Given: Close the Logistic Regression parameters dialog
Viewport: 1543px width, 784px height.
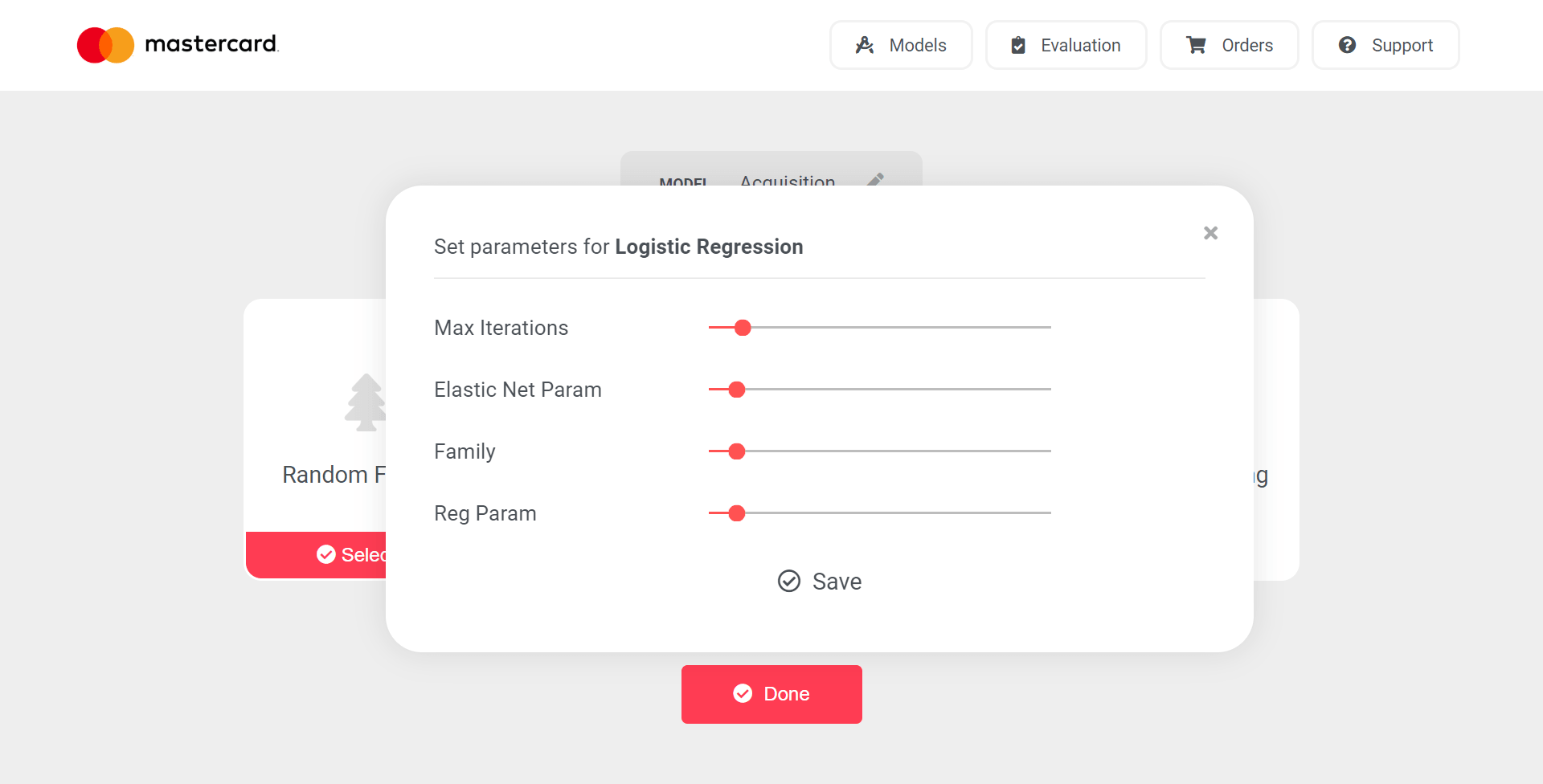Looking at the screenshot, I should (1210, 233).
